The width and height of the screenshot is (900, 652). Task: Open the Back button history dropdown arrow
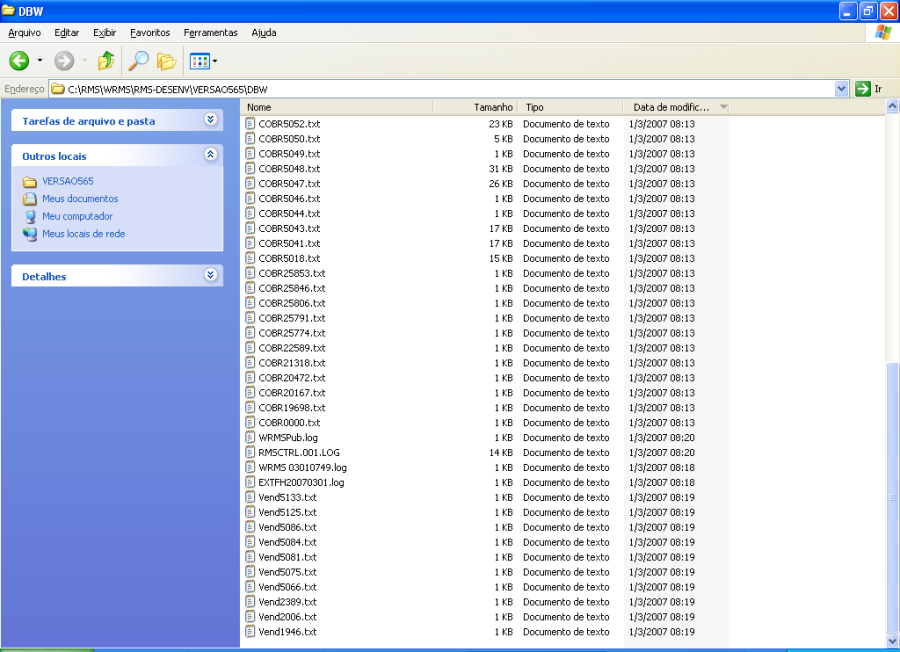[40, 60]
